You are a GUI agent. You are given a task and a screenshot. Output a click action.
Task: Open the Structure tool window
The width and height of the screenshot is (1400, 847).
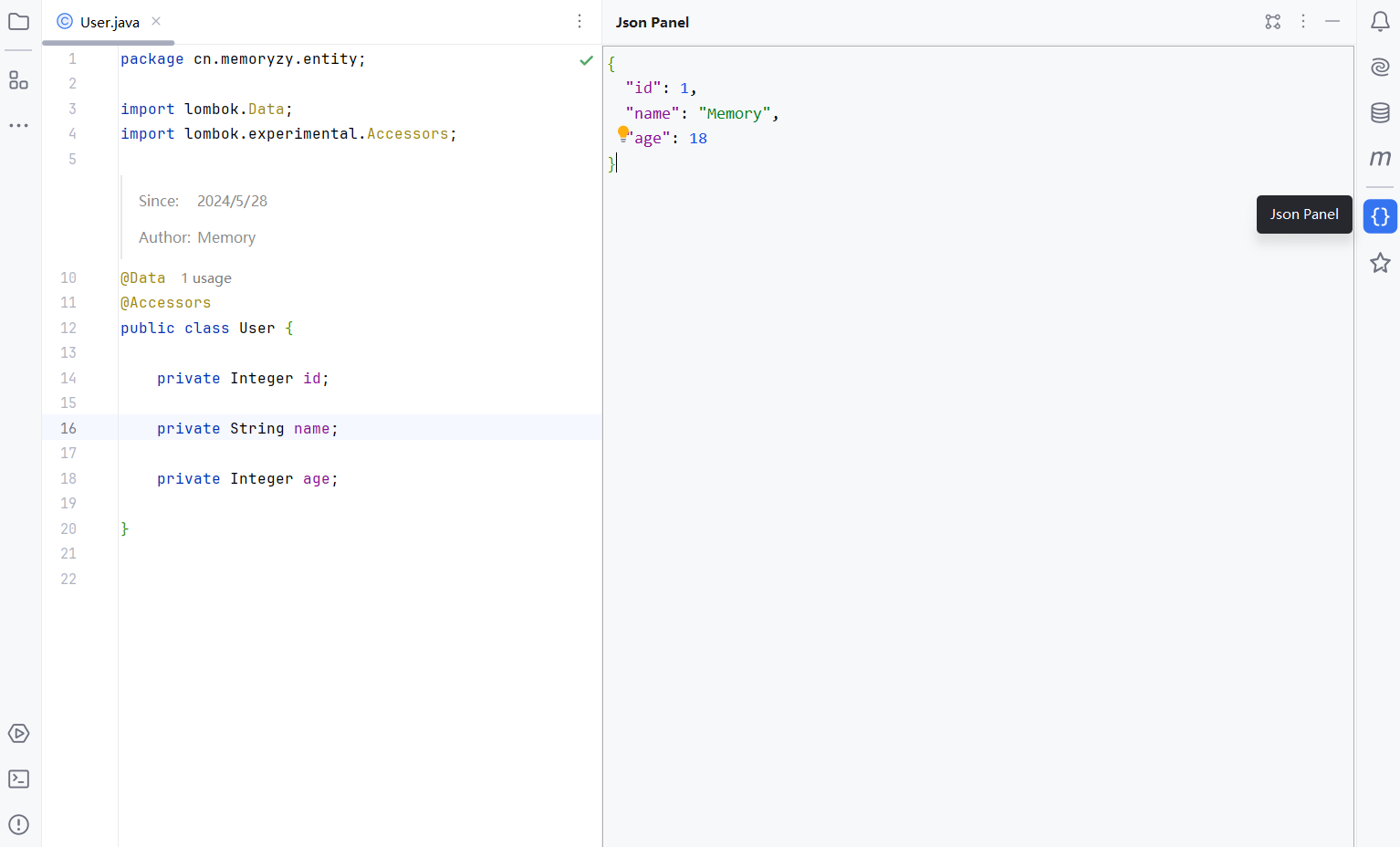[x=18, y=80]
